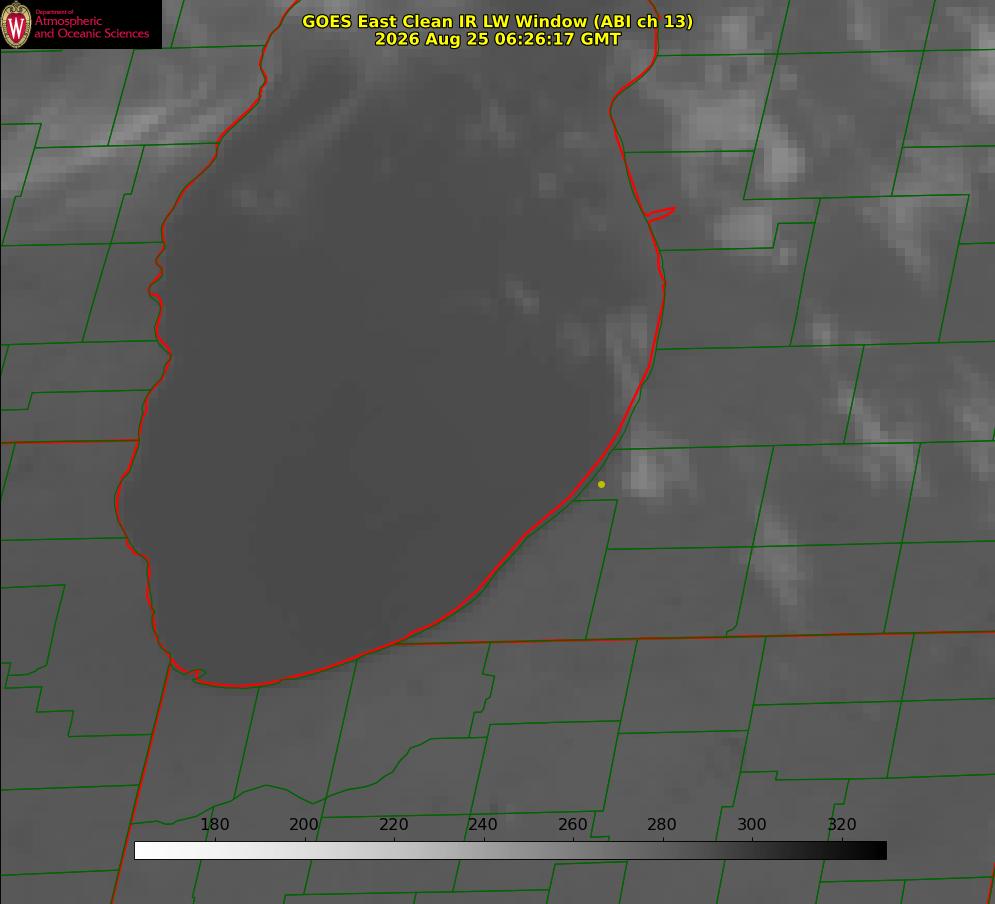This screenshot has width=995, height=904.
Task: Click the 280 label on the colorbar
Action: (662, 824)
